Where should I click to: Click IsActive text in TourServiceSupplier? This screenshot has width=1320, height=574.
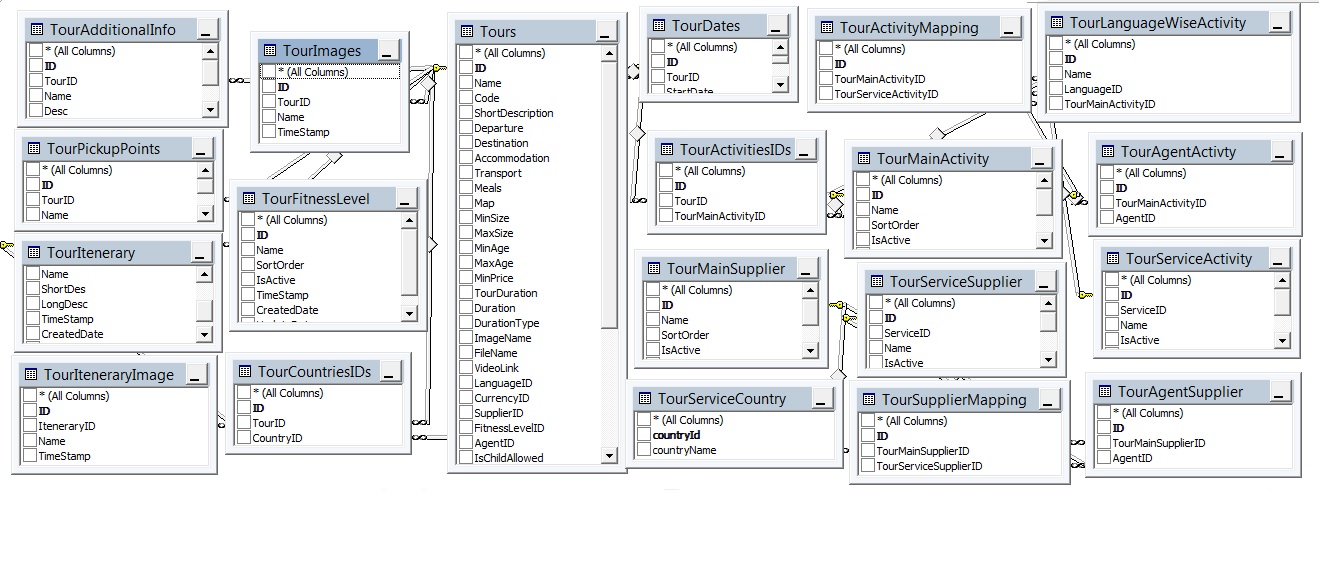tap(903, 363)
